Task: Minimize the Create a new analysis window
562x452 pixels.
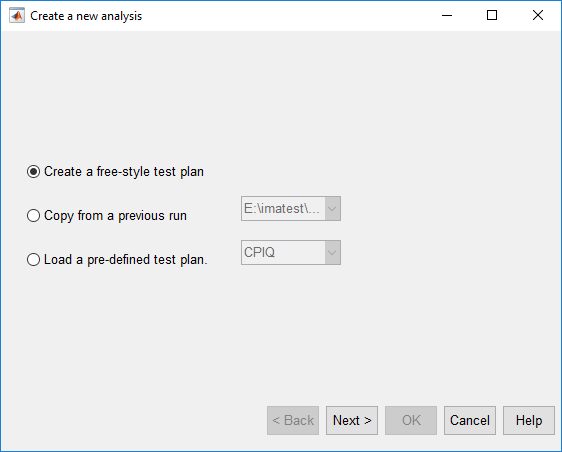Action: point(447,15)
